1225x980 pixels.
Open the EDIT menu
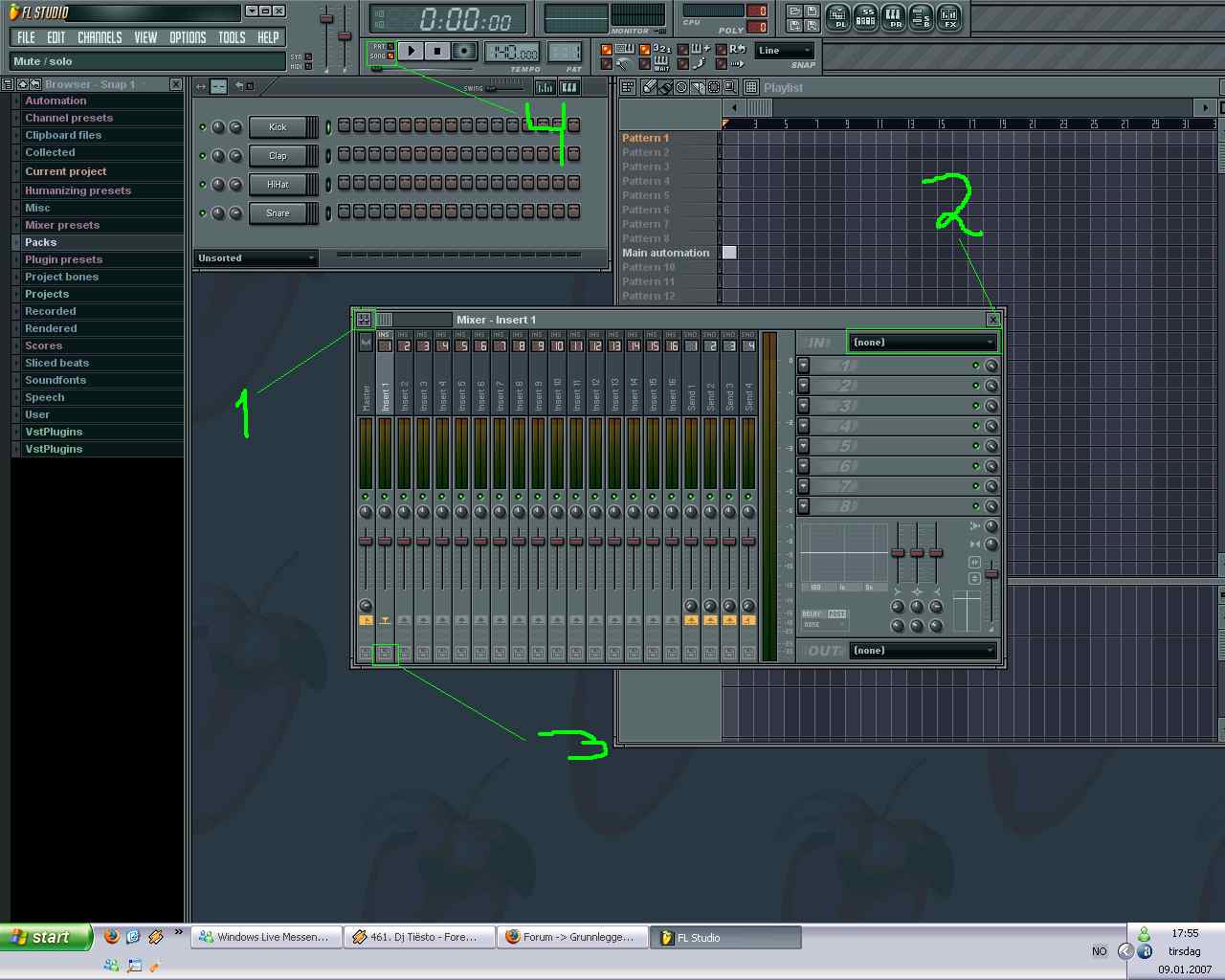pyautogui.click(x=56, y=37)
